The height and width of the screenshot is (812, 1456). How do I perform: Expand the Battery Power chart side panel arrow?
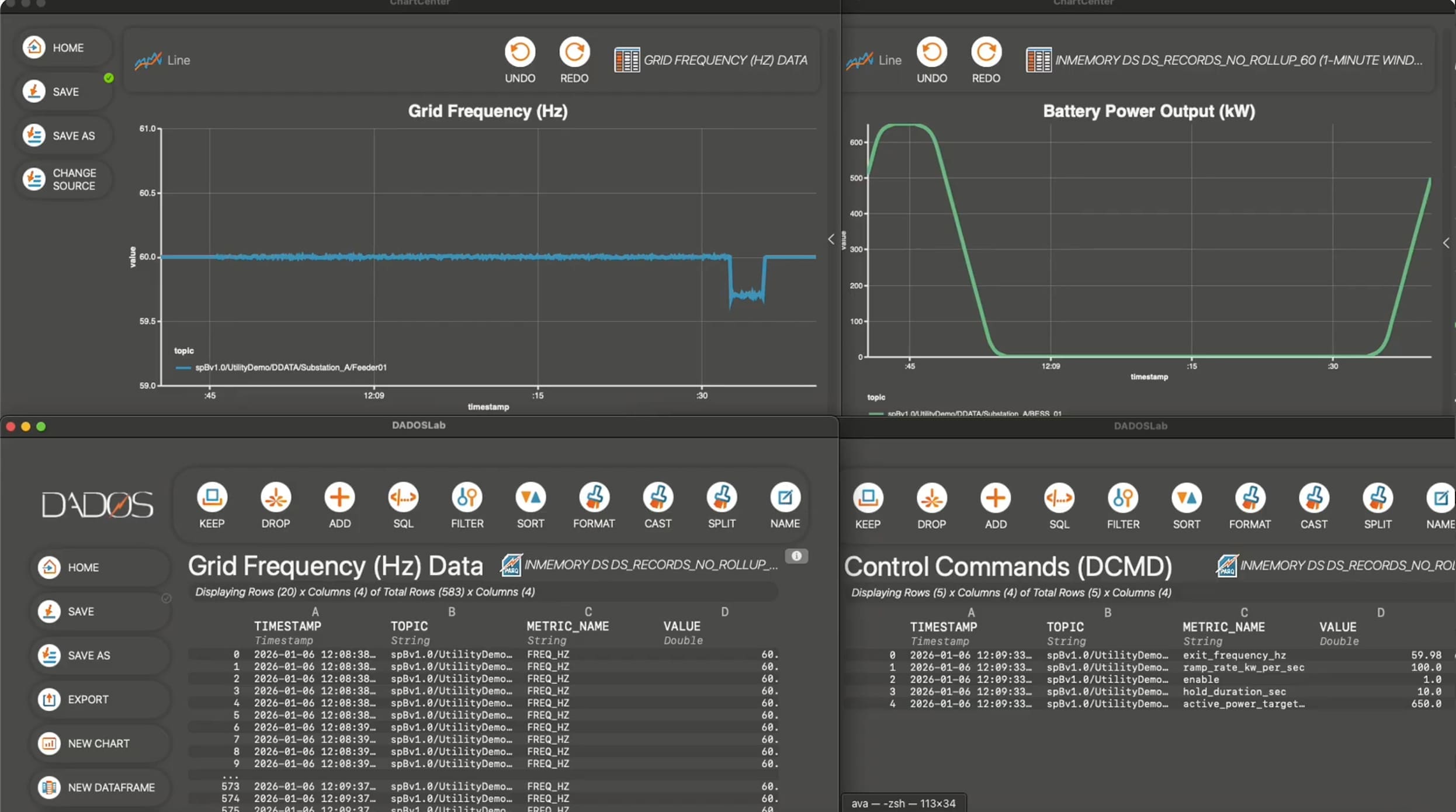[1445, 242]
